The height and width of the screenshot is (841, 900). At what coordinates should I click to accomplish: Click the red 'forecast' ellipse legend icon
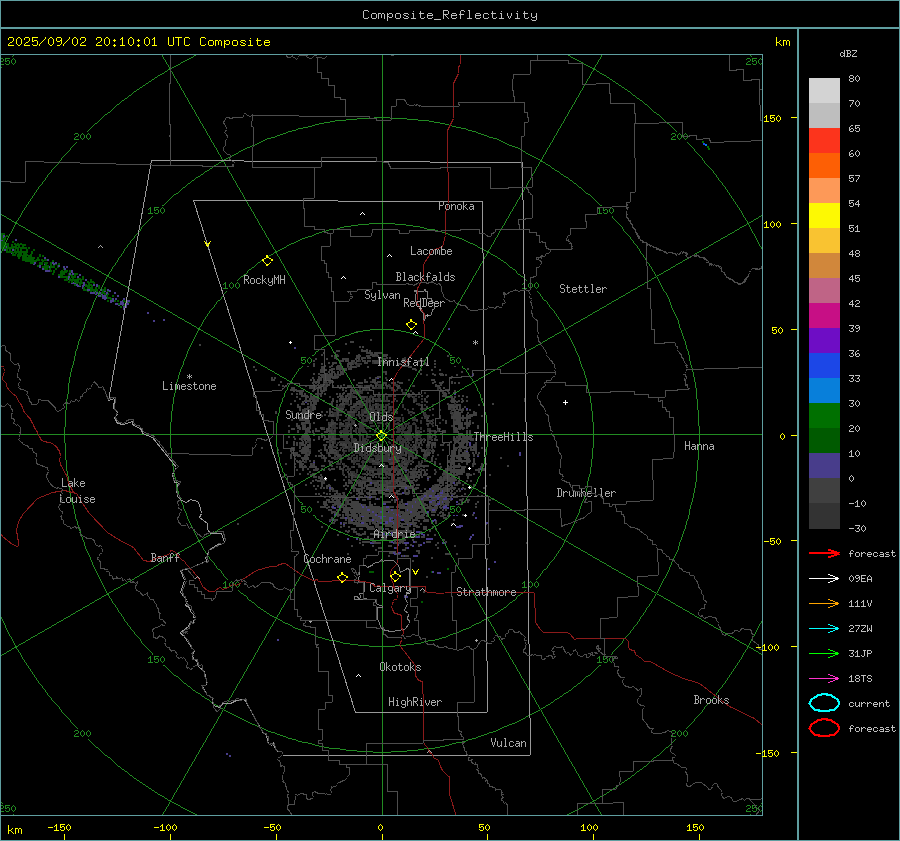(x=824, y=728)
